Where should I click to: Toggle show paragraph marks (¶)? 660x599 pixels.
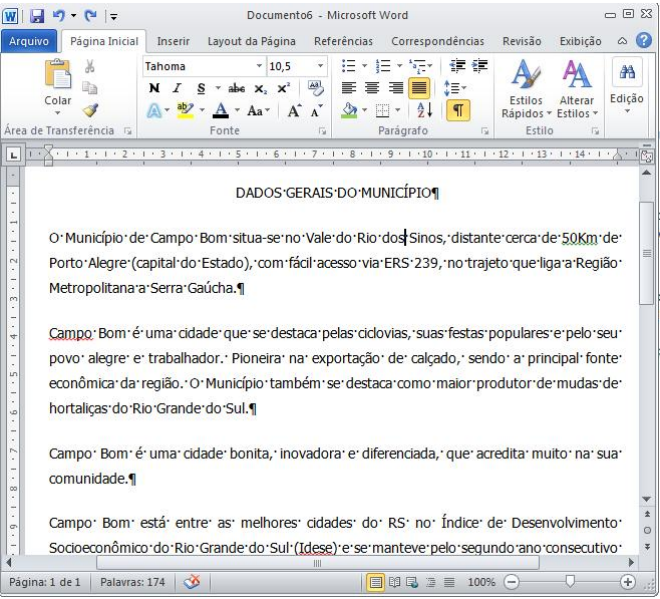click(458, 110)
